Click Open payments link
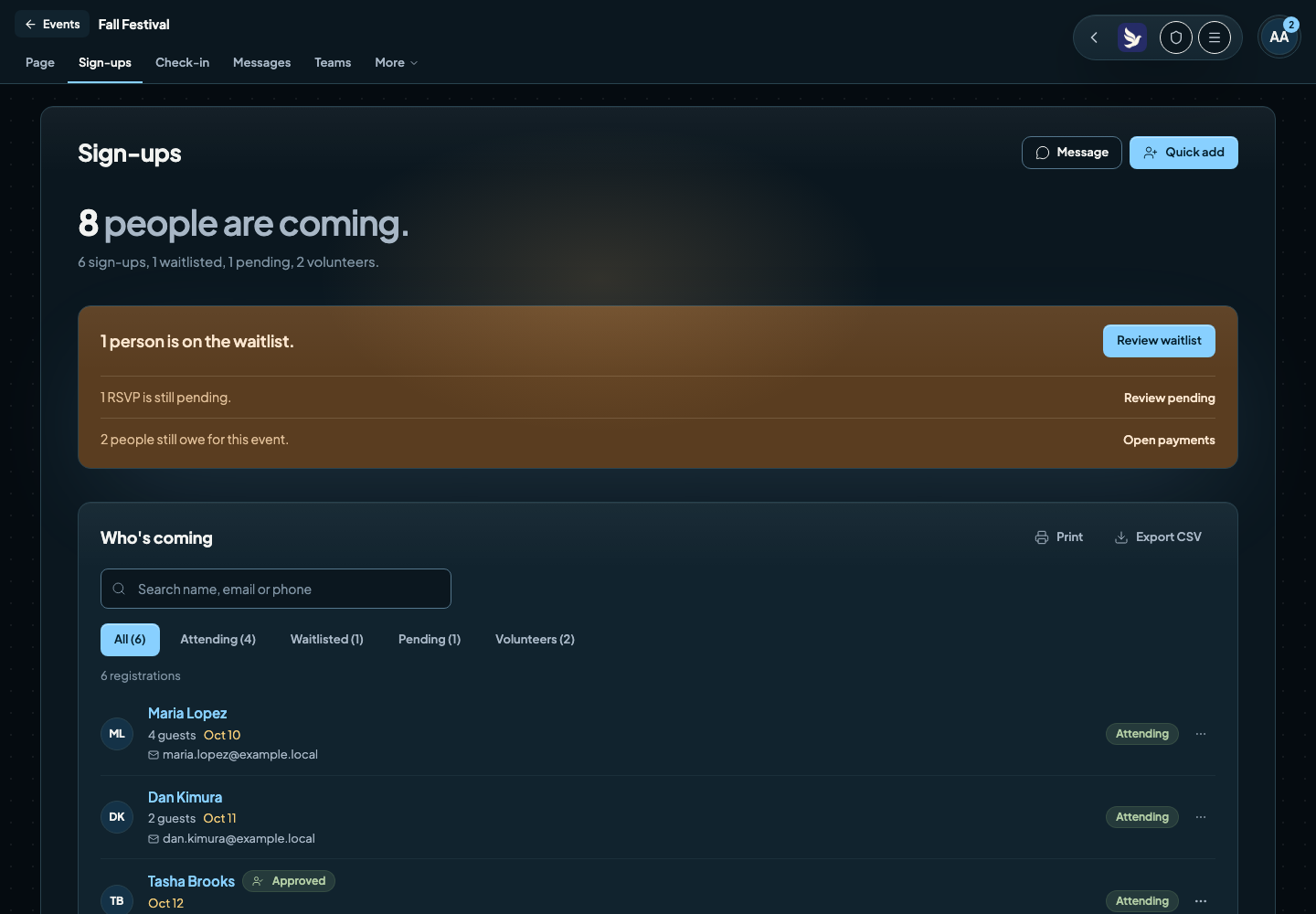The height and width of the screenshot is (914, 1316). [x=1169, y=441]
